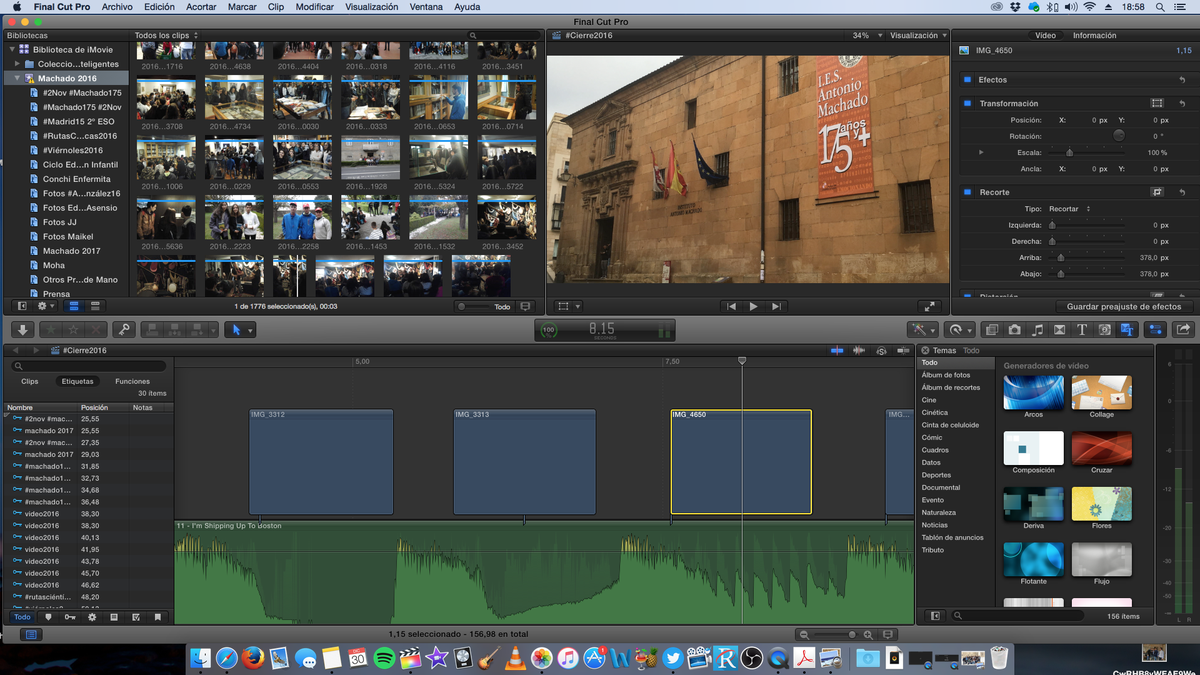Open the Tipo Recortar popup
1200x675 pixels.
click(x=1070, y=209)
